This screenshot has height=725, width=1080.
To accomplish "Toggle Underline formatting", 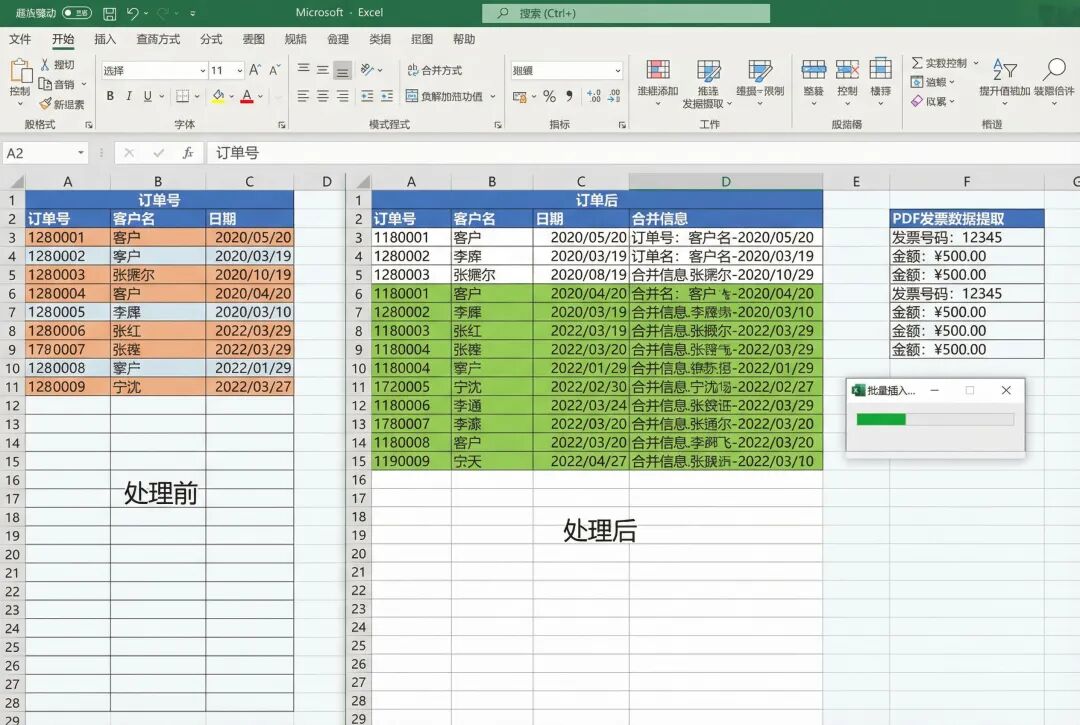I will [147, 96].
